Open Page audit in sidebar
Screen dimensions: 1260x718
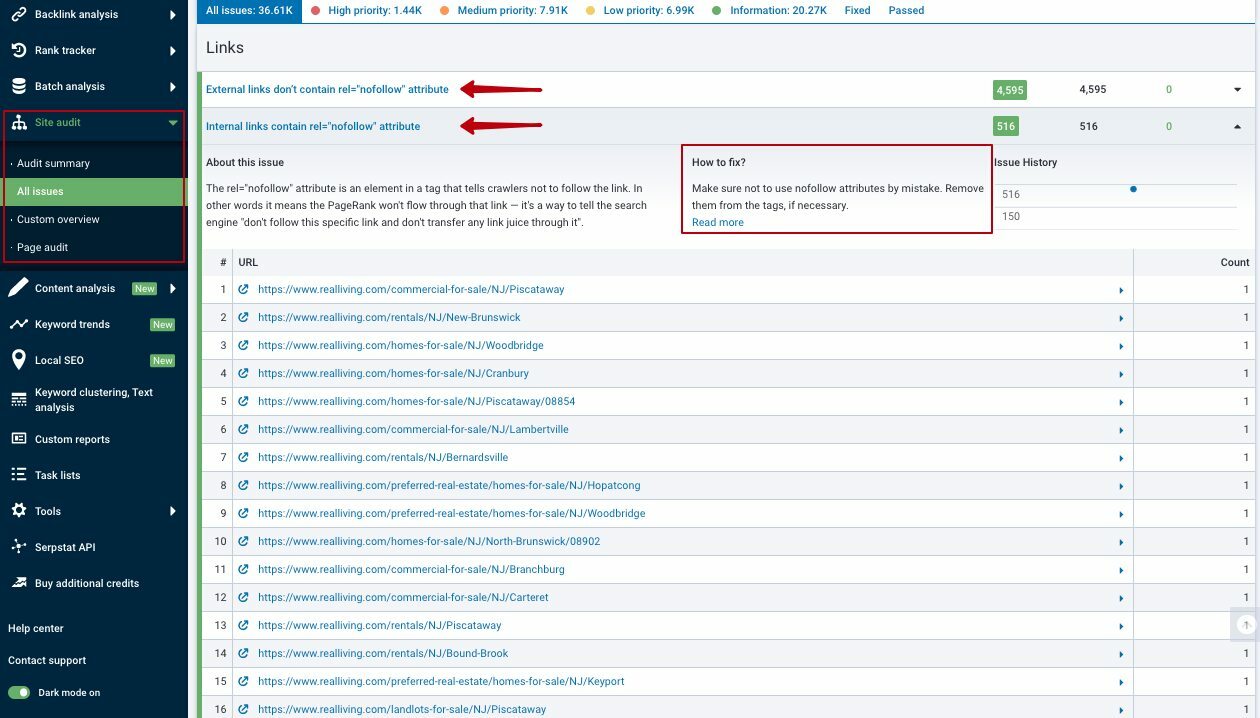(42, 247)
